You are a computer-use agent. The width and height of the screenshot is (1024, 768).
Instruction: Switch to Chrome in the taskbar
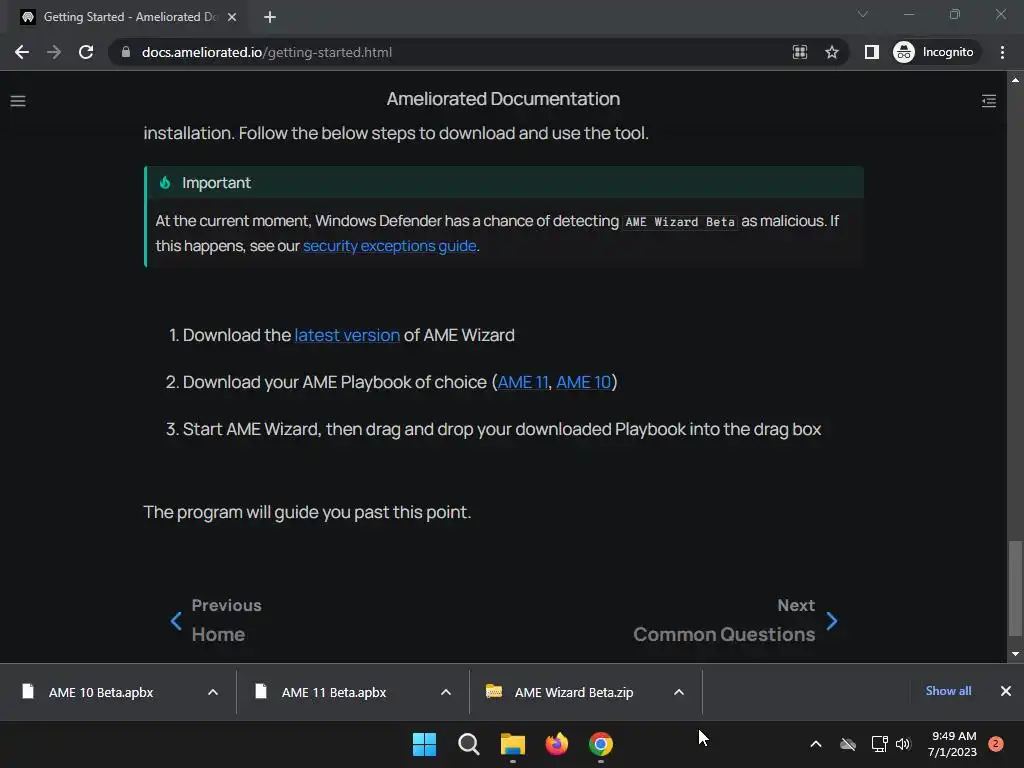(x=601, y=744)
